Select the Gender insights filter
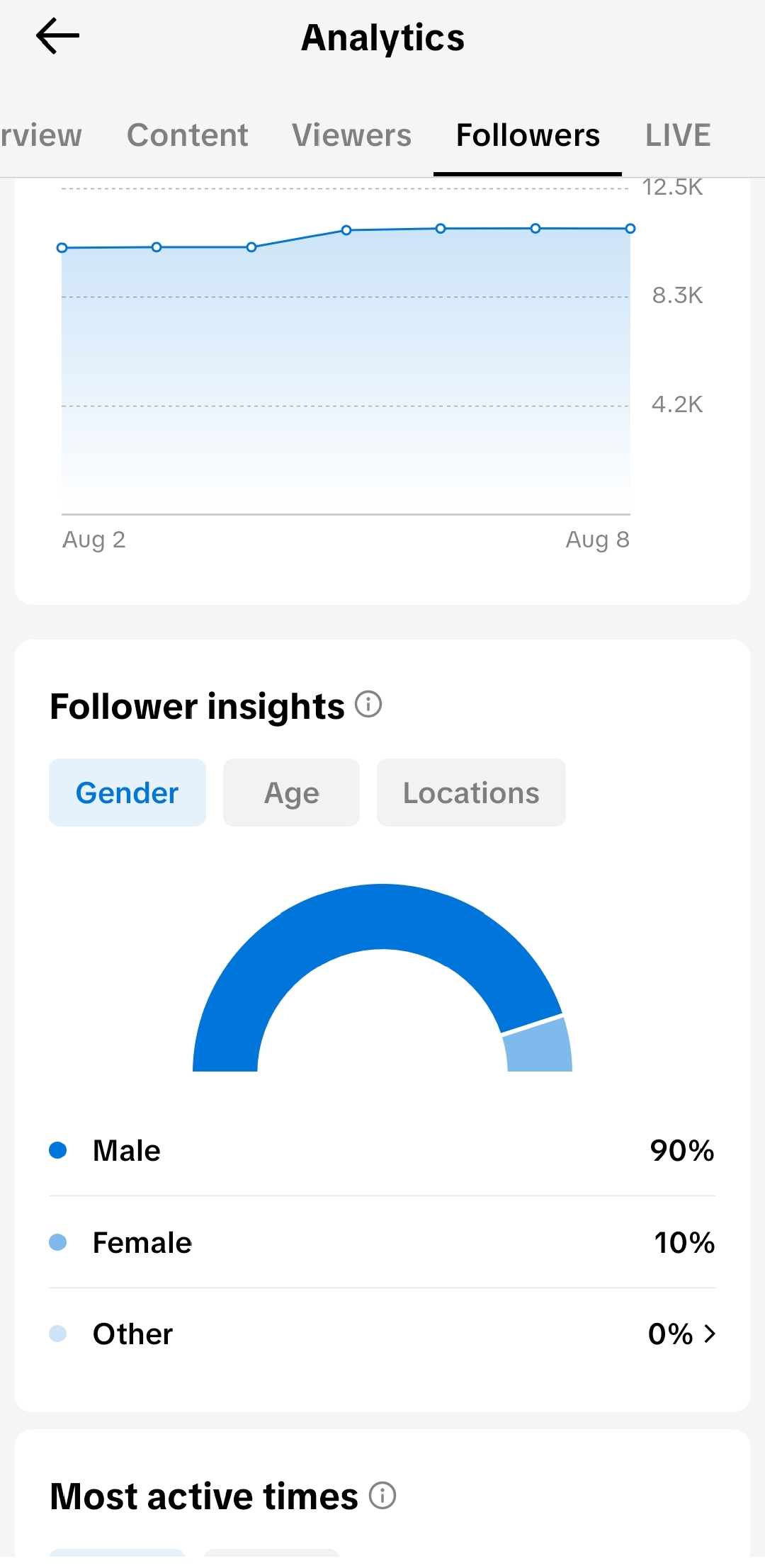Image resolution: width=765 pixels, height=1568 pixels. coord(127,792)
